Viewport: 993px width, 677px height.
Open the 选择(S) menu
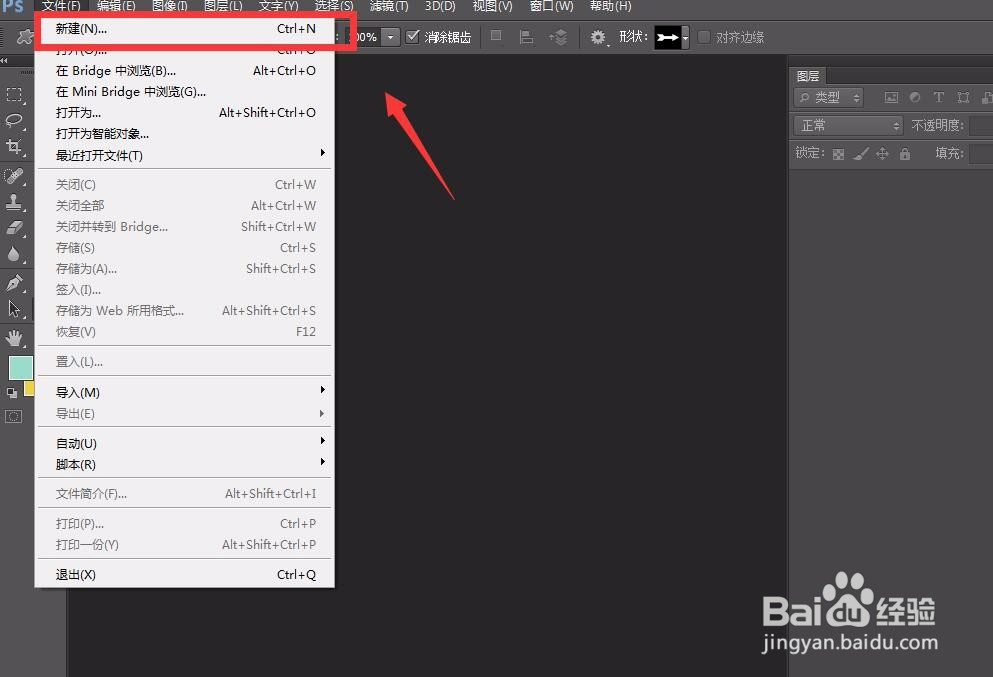(x=334, y=6)
